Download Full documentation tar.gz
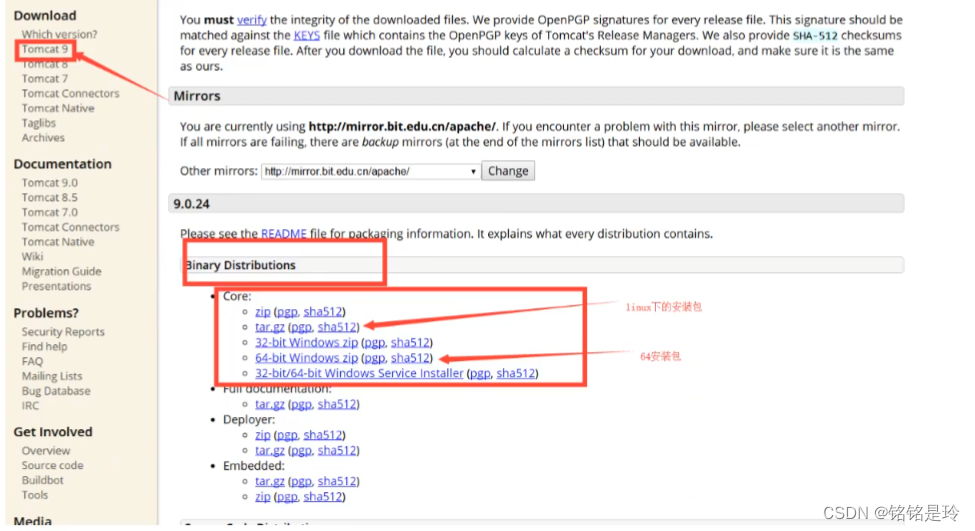Image resolution: width=975 pixels, height=531 pixels. click(270, 404)
